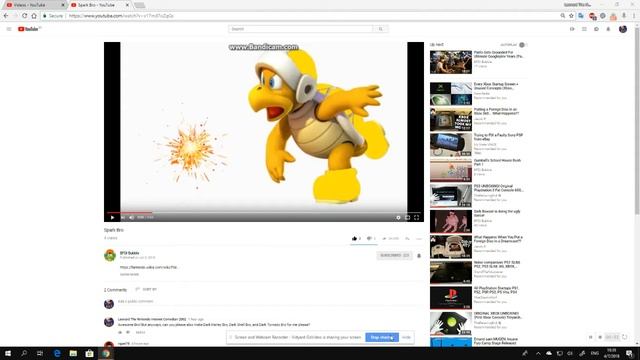Pause the recorder widget

coord(591,337)
